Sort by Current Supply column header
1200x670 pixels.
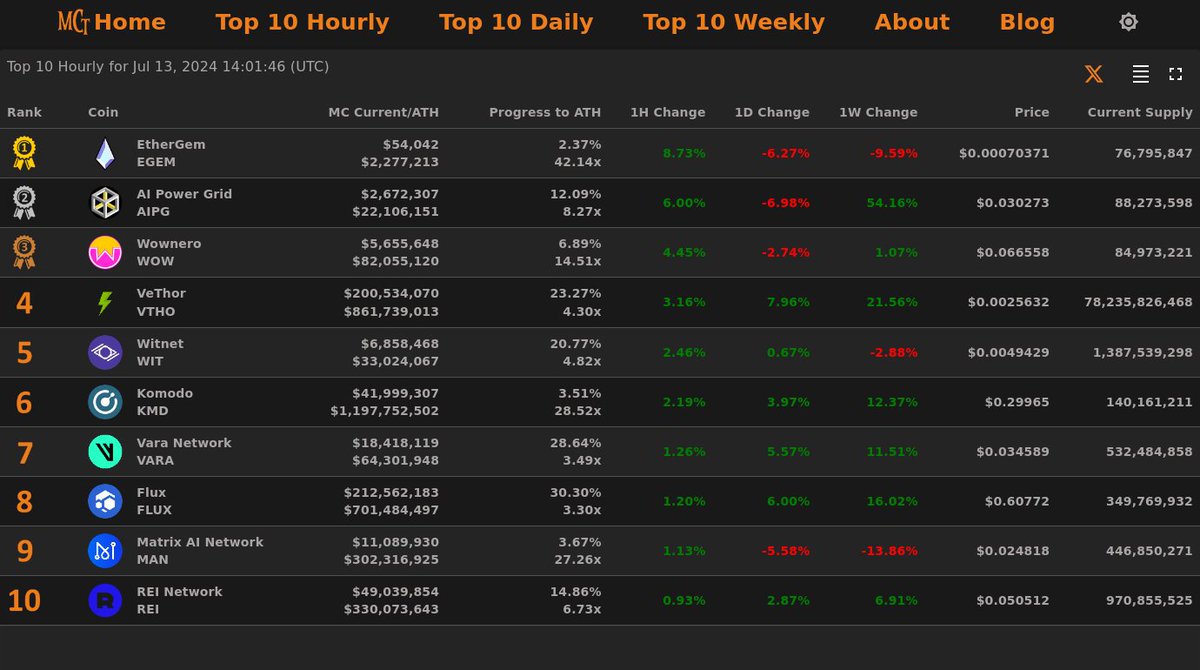coord(1140,113)
